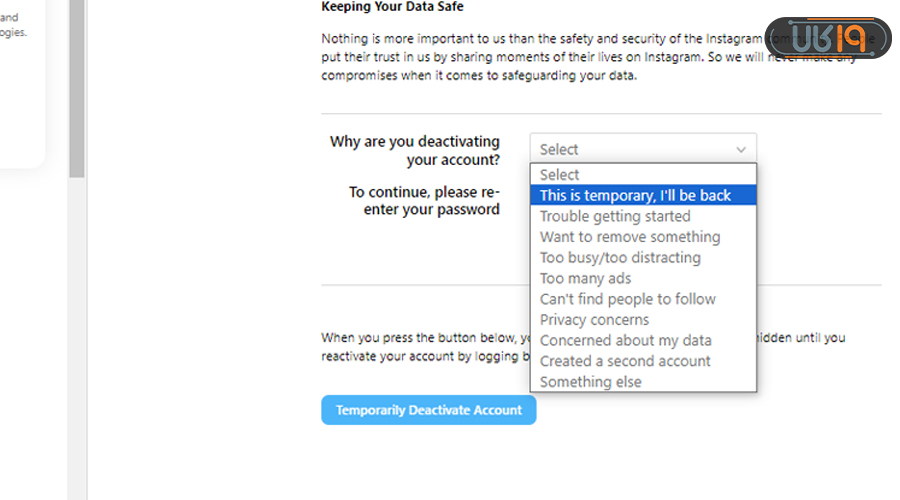900x500 pixels.
Task: Click the 're-enter your password' label
Action: click(424, 201)
